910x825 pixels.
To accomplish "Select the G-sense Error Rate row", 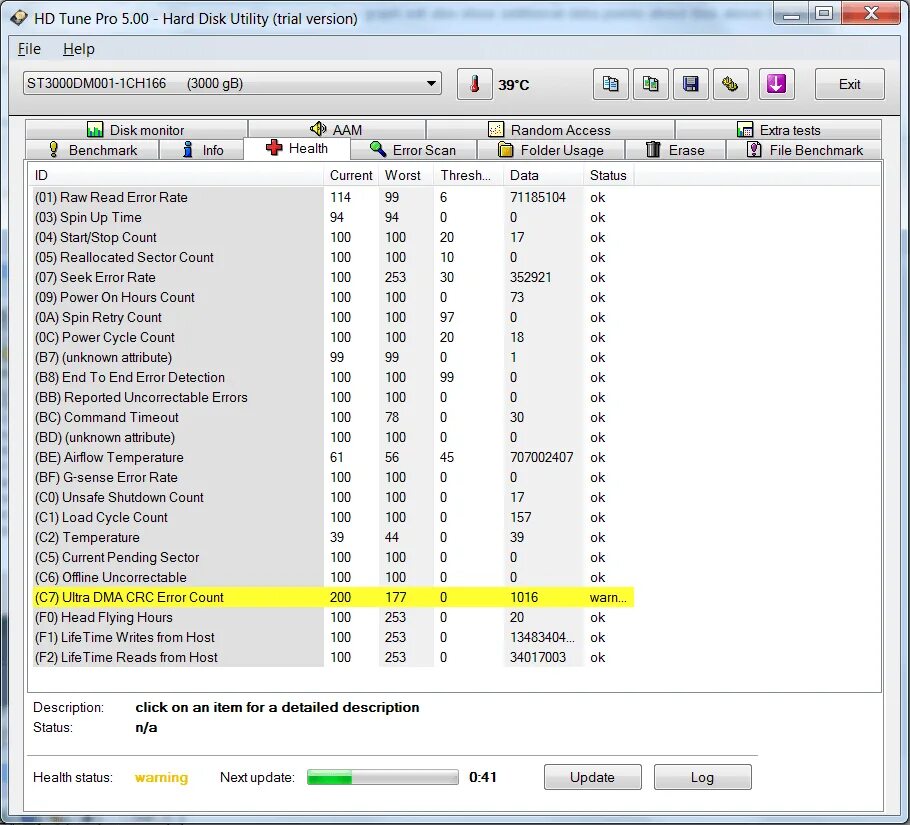I will [333, 477].
